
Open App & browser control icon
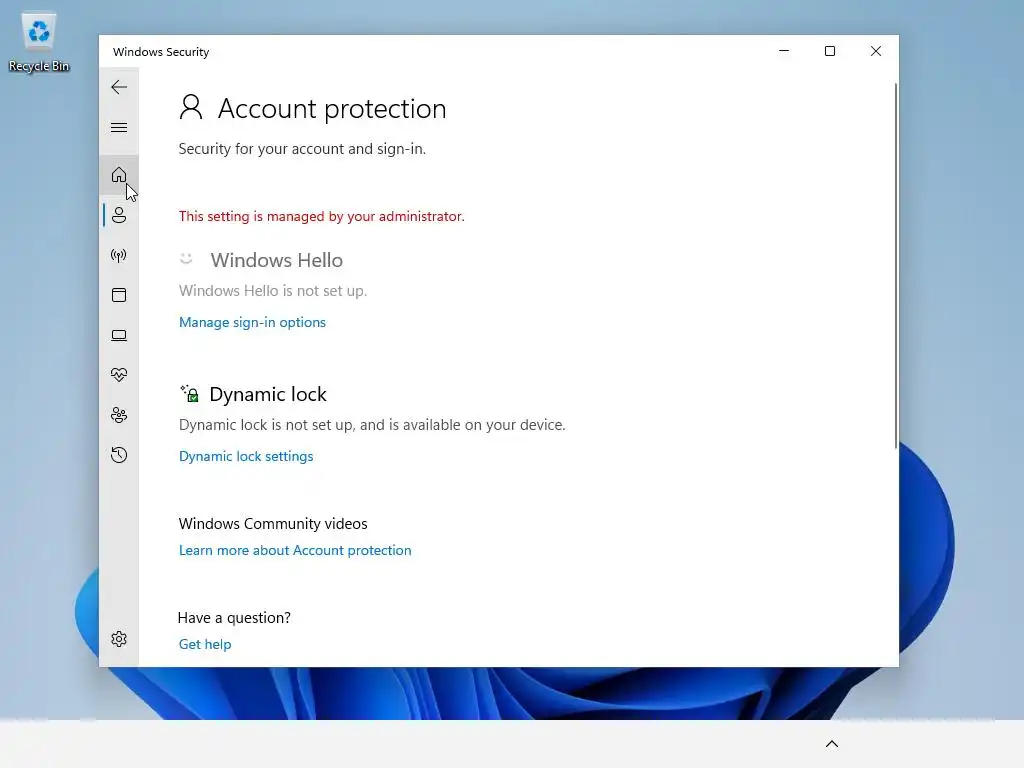119,295
